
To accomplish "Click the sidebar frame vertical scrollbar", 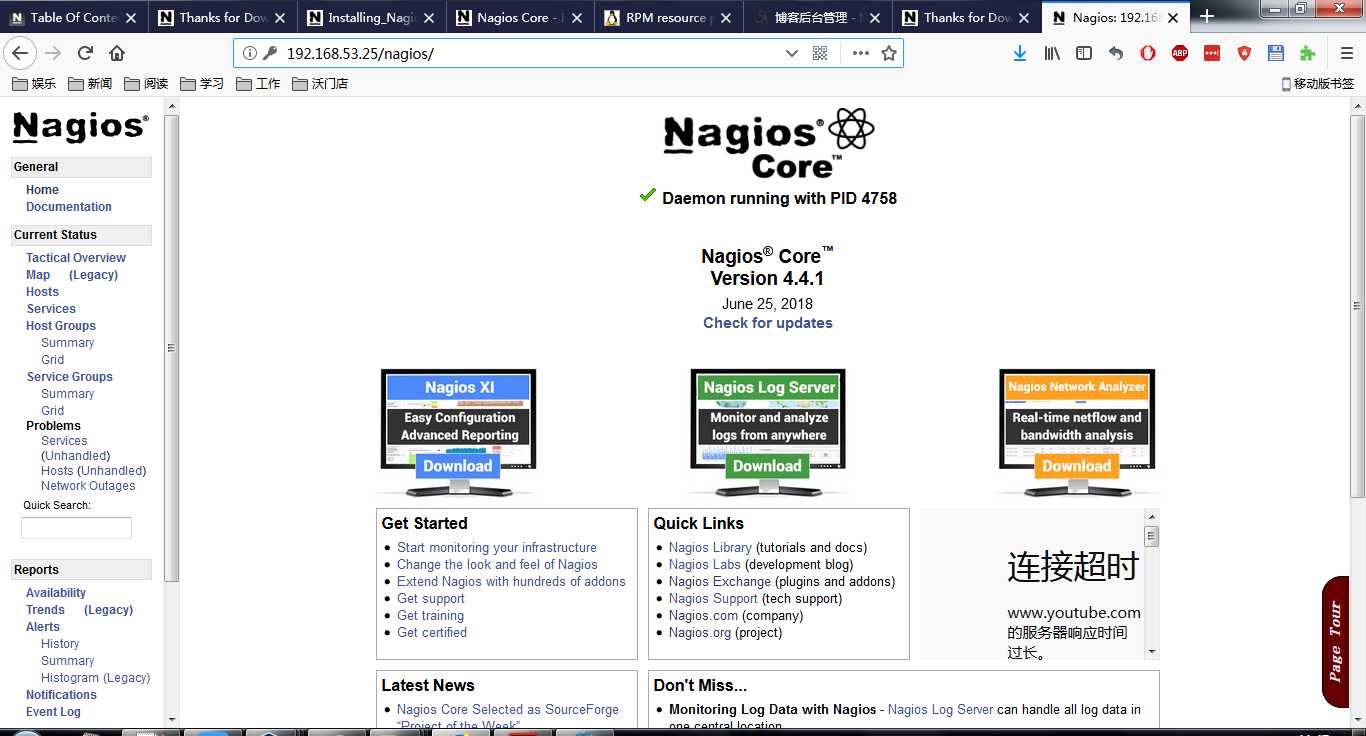I will (172, 348).
